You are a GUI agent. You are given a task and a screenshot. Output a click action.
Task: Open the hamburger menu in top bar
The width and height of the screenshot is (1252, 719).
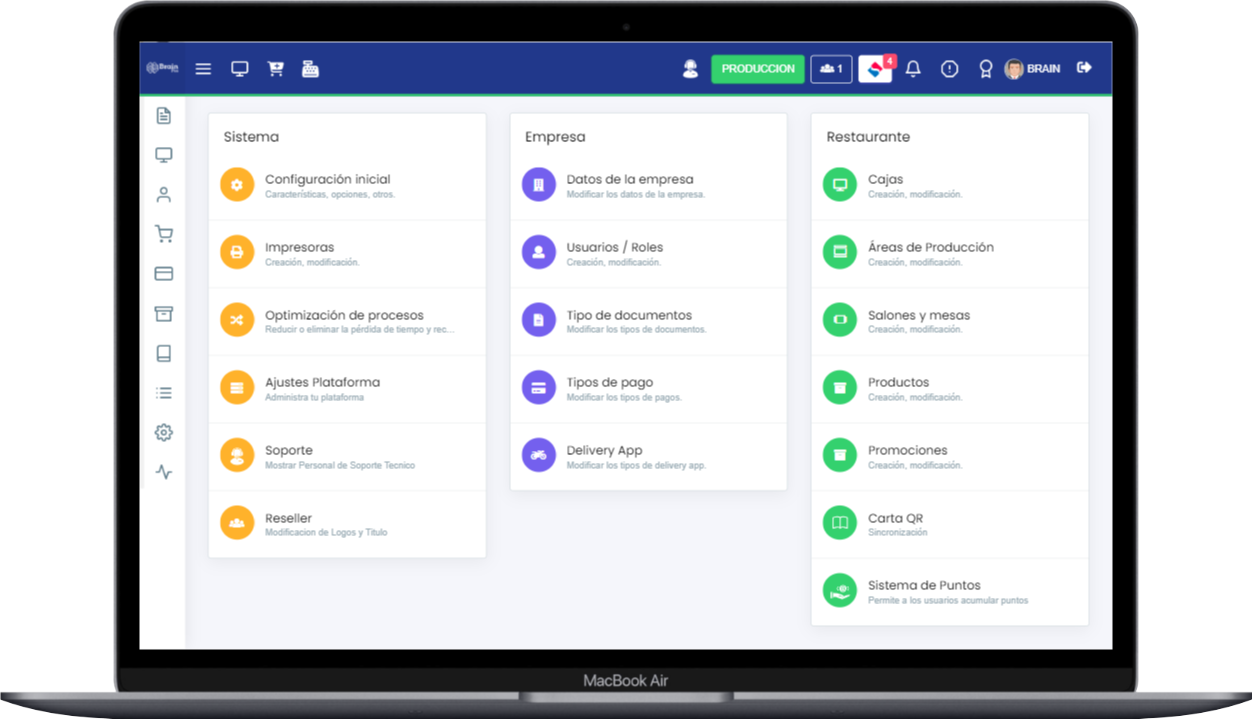203,69
